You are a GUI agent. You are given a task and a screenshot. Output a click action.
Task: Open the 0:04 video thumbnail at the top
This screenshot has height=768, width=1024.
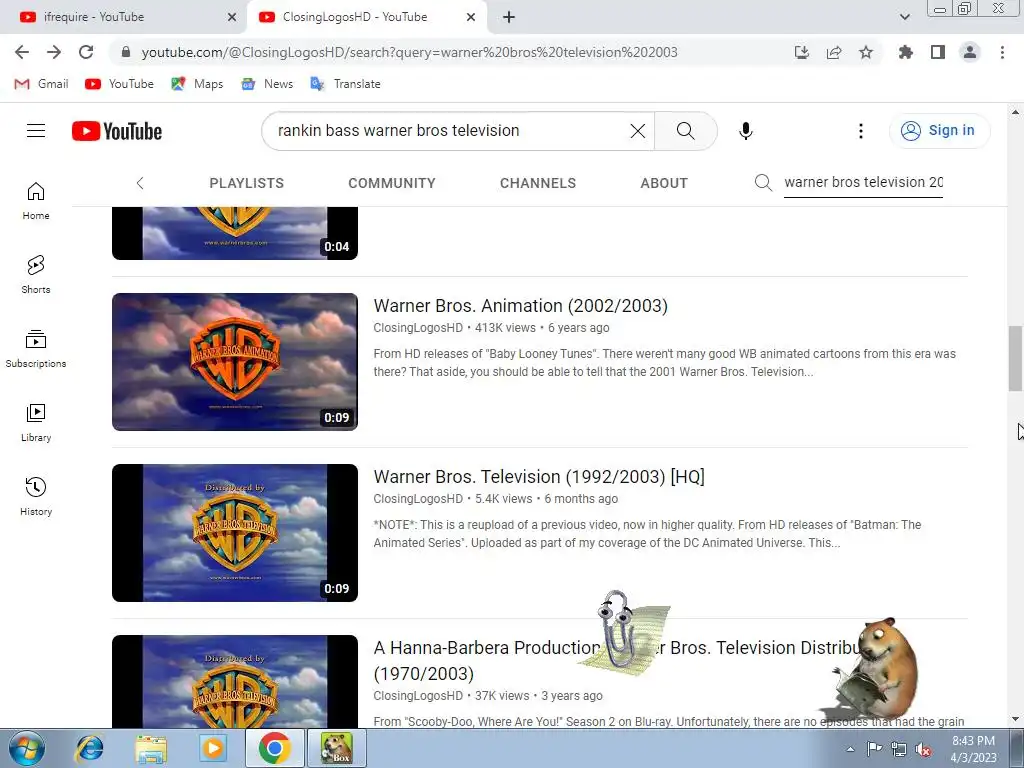point(234,233)
